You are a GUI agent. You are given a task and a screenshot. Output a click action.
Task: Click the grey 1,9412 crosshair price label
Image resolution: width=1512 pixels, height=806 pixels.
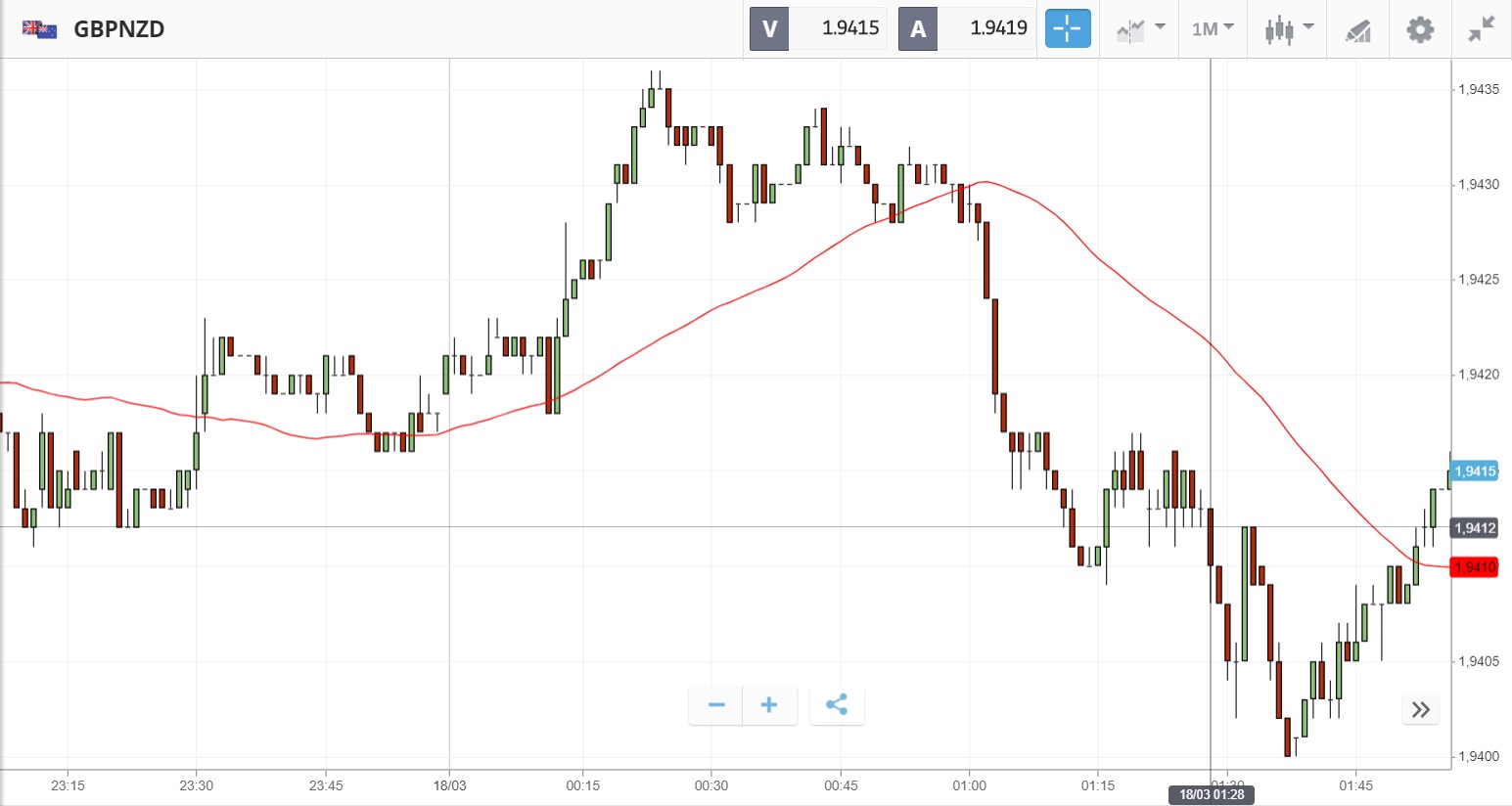pos(1474,528)
